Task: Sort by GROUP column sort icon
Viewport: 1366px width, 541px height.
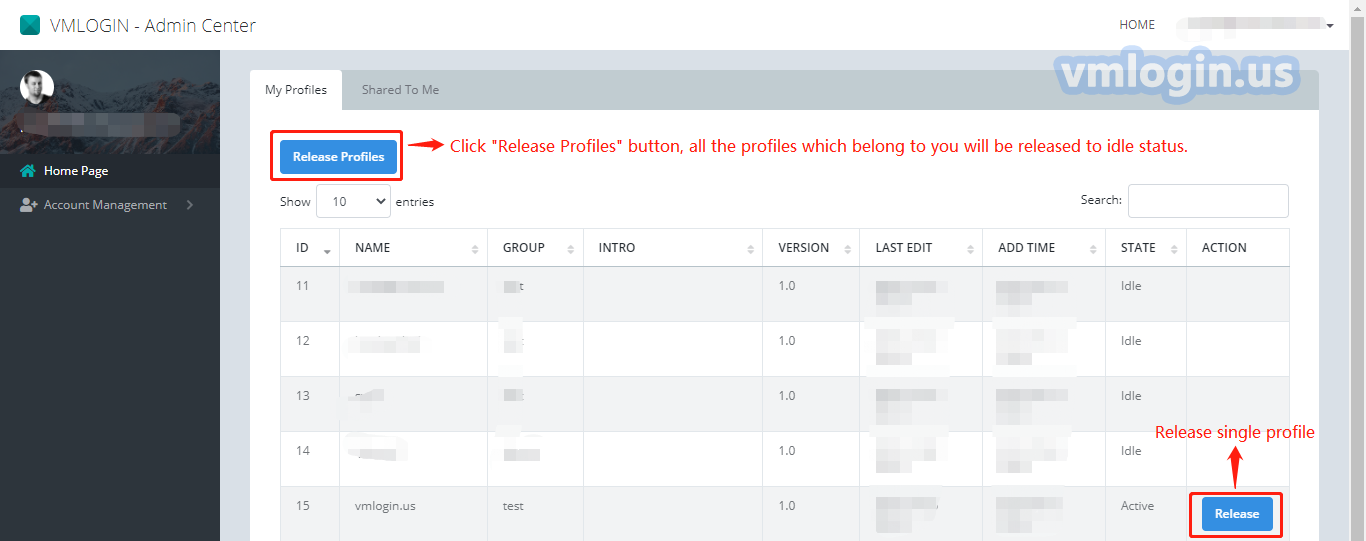Action: [x=570, y=249]
